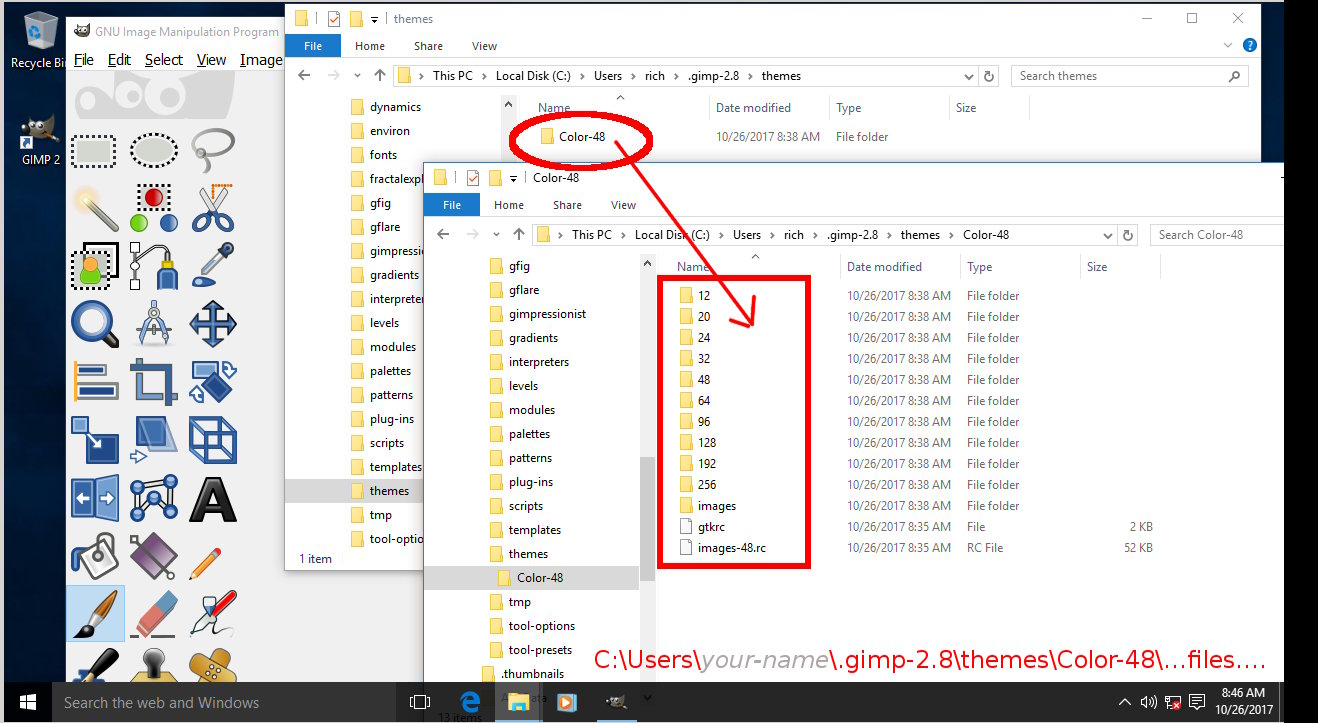Viewport: 1318px width, 723px height.
Task: Select the Color Picker eyedropper tool
Action: 212,266
